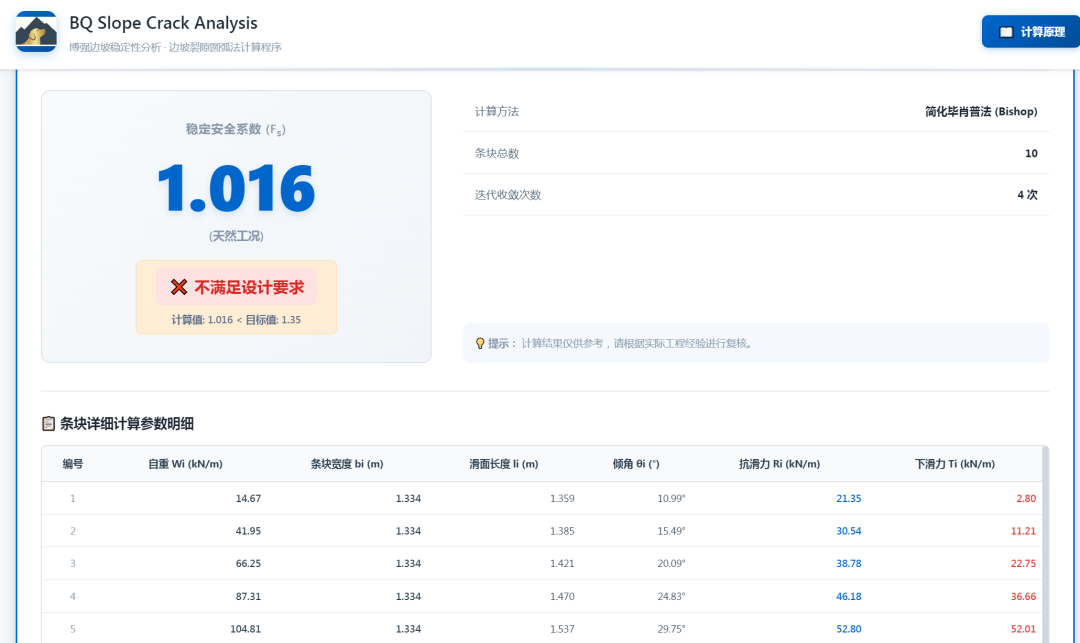This screenshot has width=1080, height=643.
Task: Click the 计算方法 label
Action: pyautogui.click(x=497, y=112)
